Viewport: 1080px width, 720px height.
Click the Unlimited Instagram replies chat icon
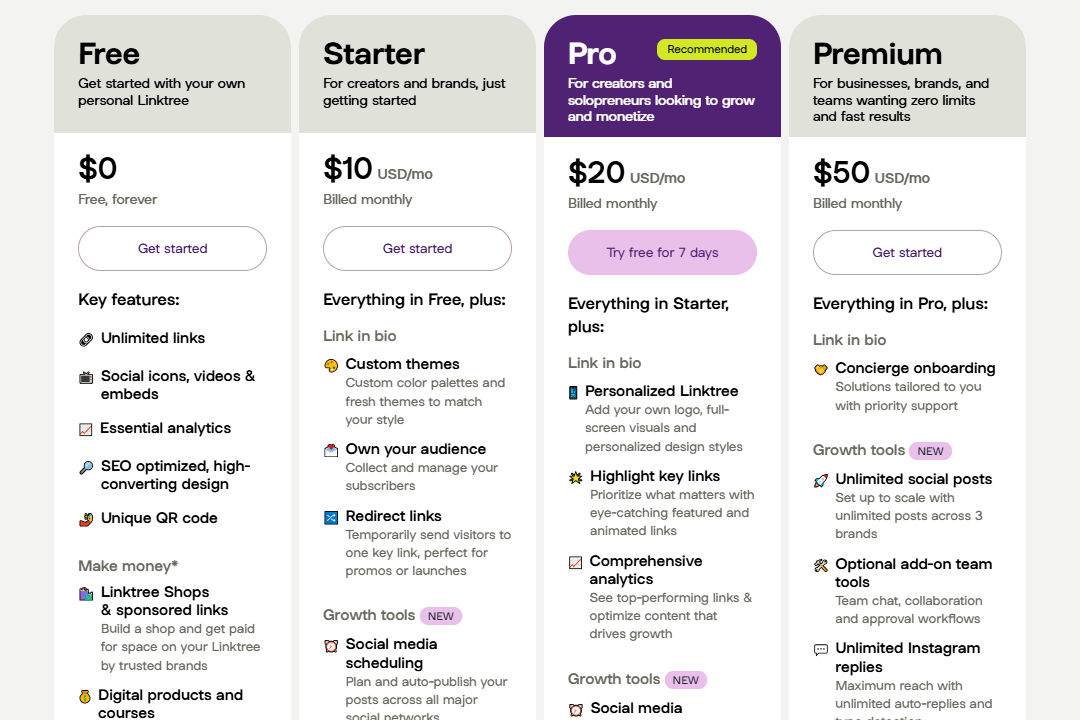click(x=821, y=649)
